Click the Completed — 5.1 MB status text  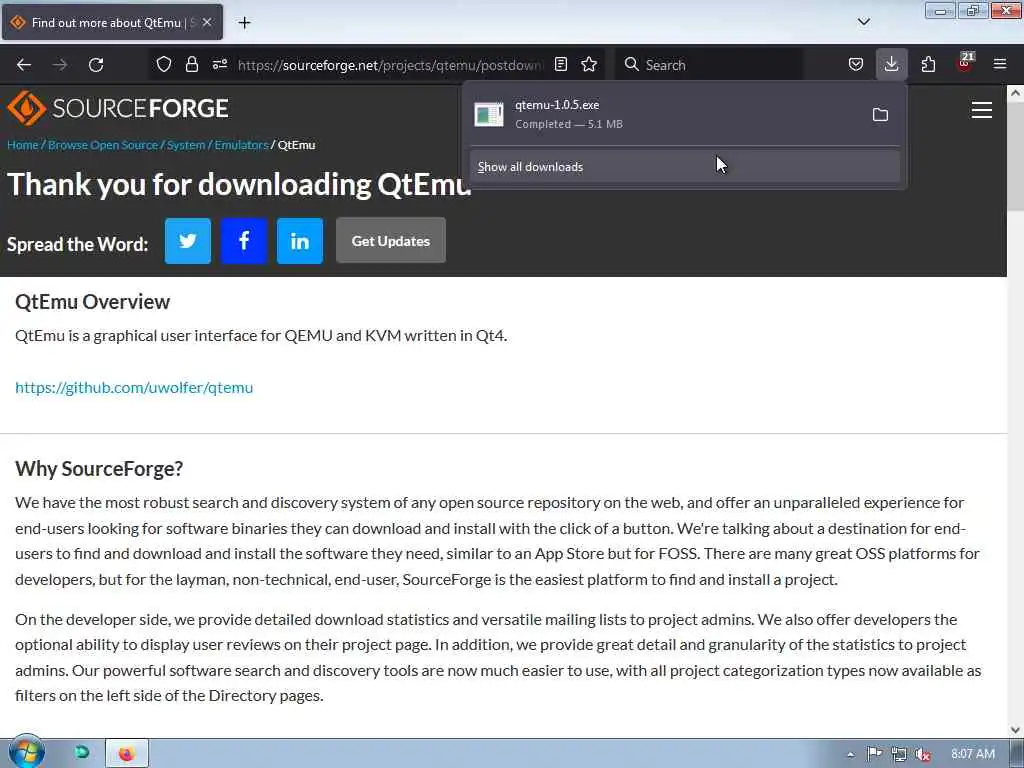pyautogui.click(x=569, y=124)
